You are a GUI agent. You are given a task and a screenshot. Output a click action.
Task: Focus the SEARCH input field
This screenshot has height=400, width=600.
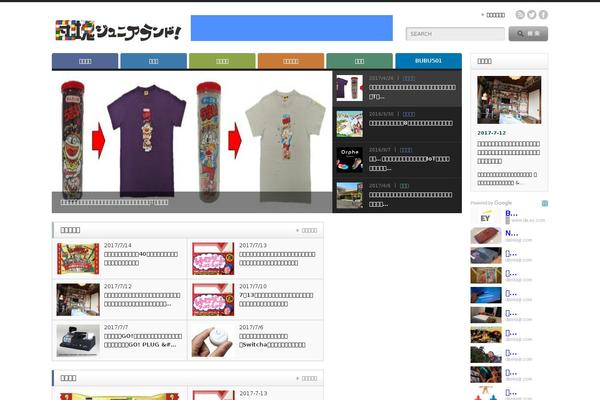coord(455,34)
